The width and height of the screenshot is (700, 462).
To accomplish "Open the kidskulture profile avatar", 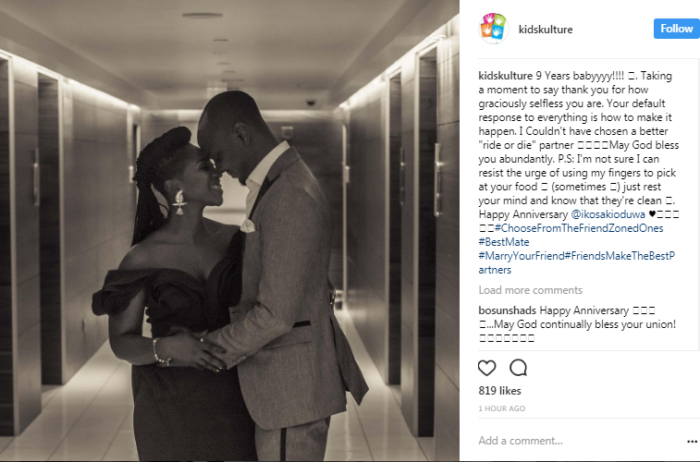I will pyautogui.click(x=493, y=29).
